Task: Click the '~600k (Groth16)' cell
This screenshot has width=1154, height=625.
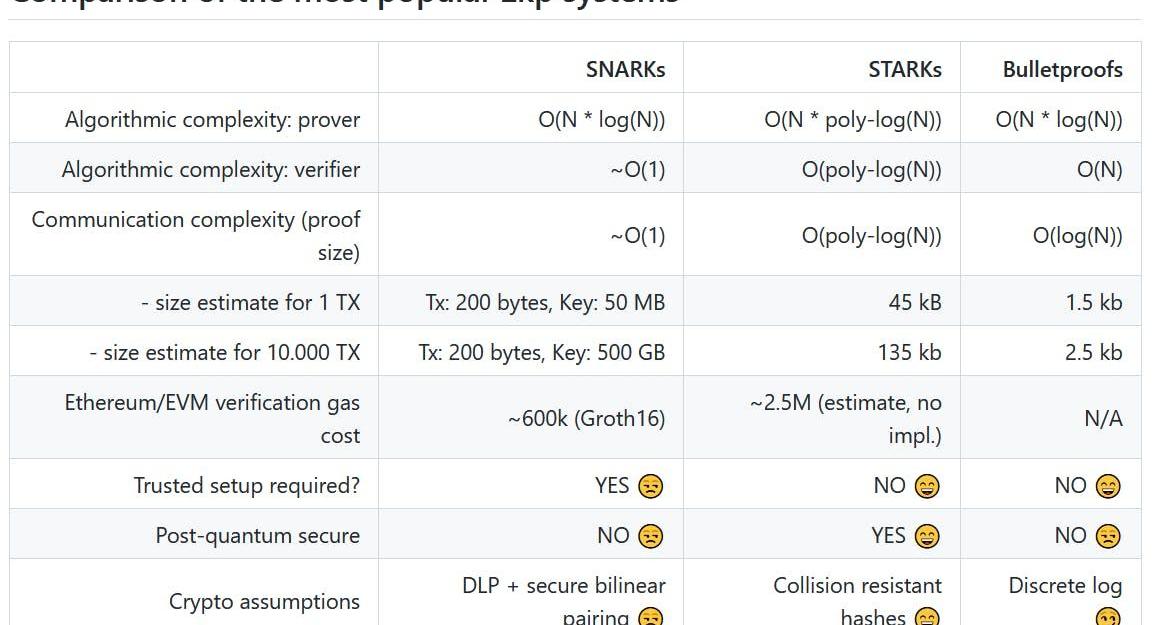Action: [x=587, y=418]
